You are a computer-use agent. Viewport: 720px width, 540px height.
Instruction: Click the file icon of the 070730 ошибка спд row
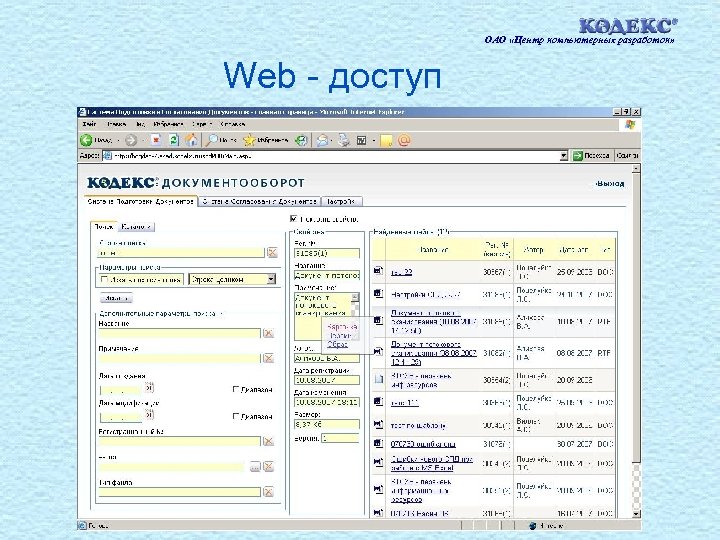[378, 444]
